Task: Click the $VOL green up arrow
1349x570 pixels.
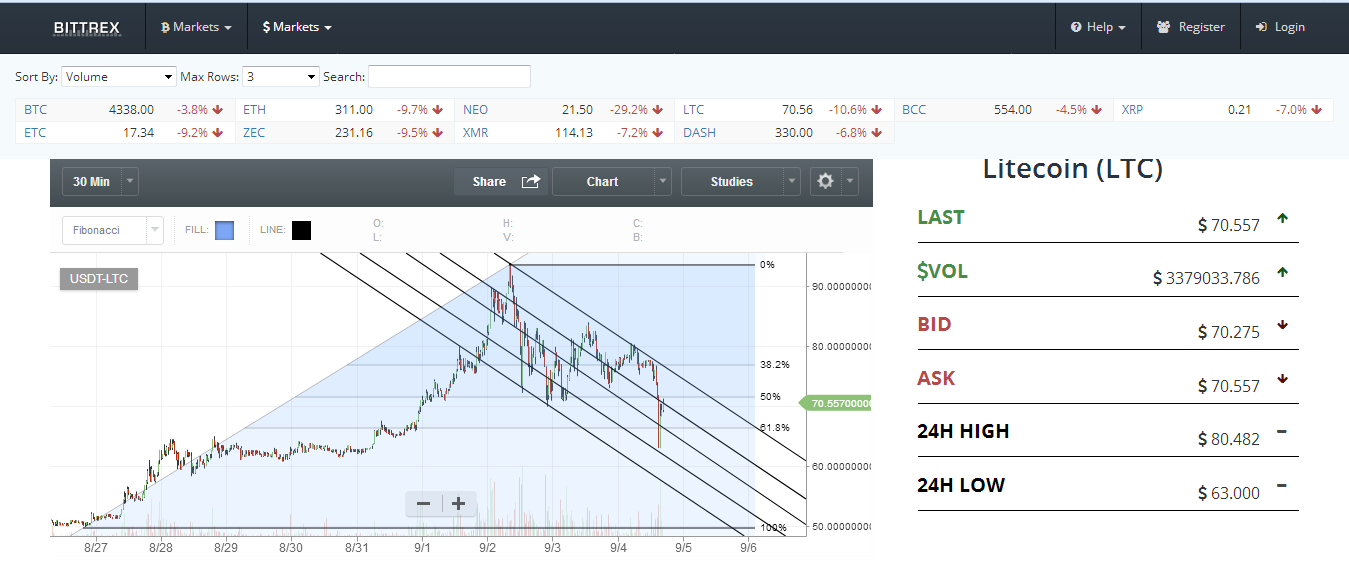Action: 1282,271
